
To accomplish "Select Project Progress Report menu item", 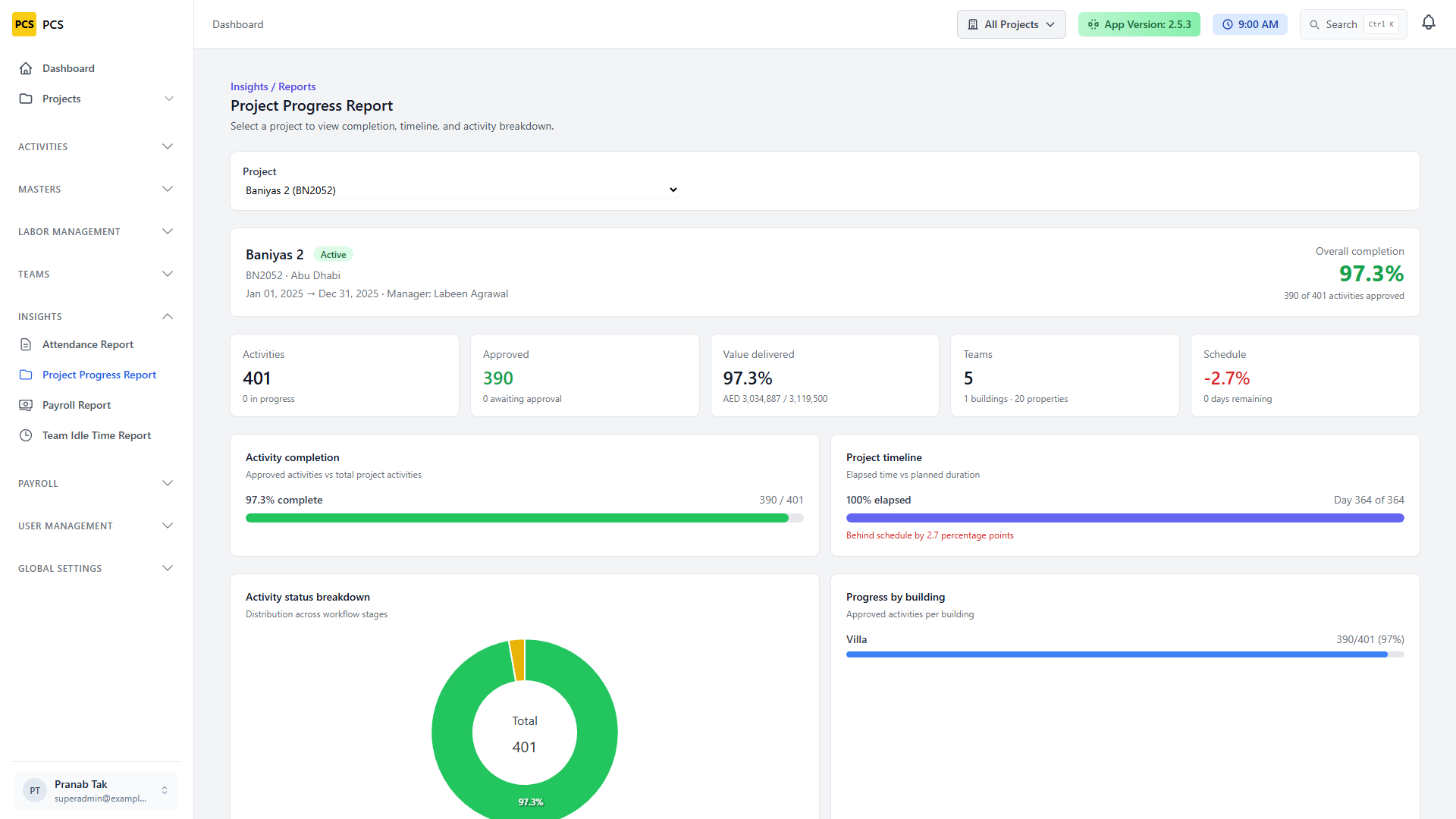I will coord(96,375).
